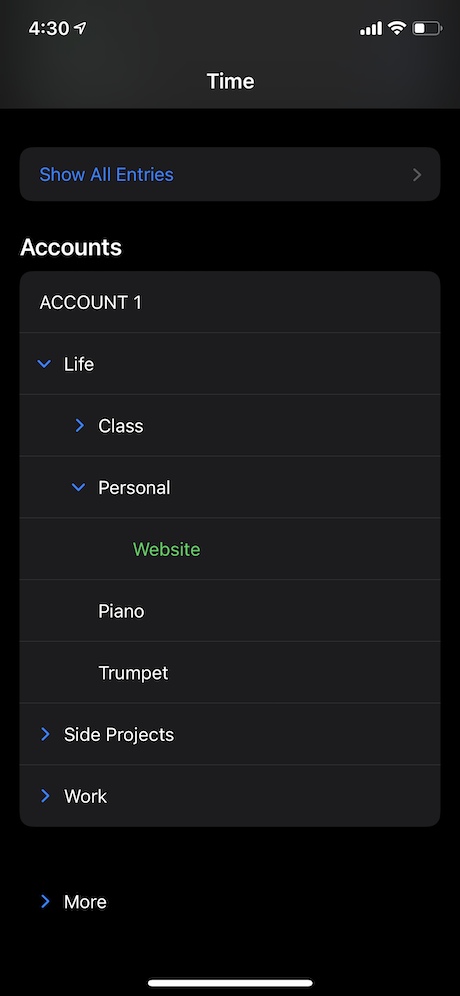Open the Class item label
The image size is (460, 996).
pos(121,426)
